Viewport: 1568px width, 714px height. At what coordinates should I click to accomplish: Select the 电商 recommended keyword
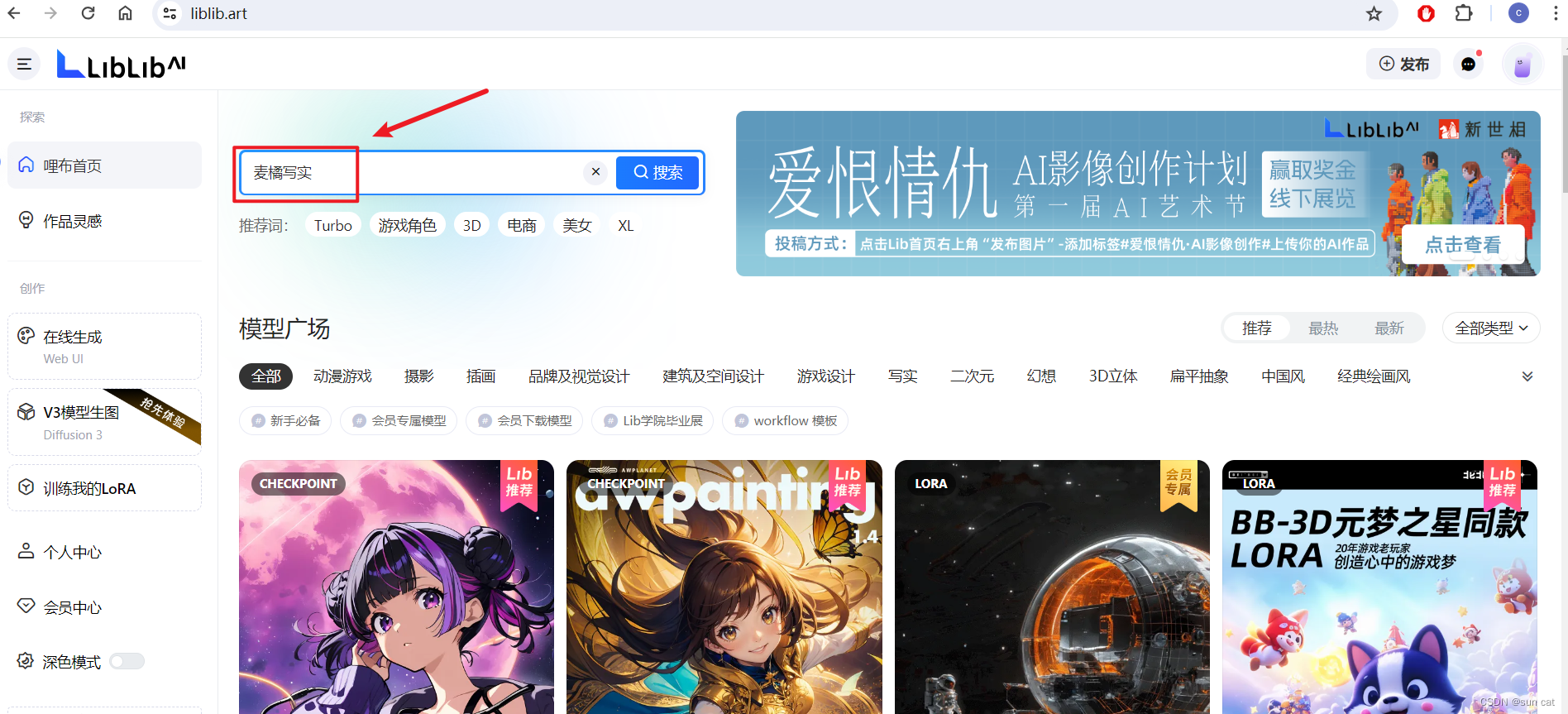pos(521,225)
